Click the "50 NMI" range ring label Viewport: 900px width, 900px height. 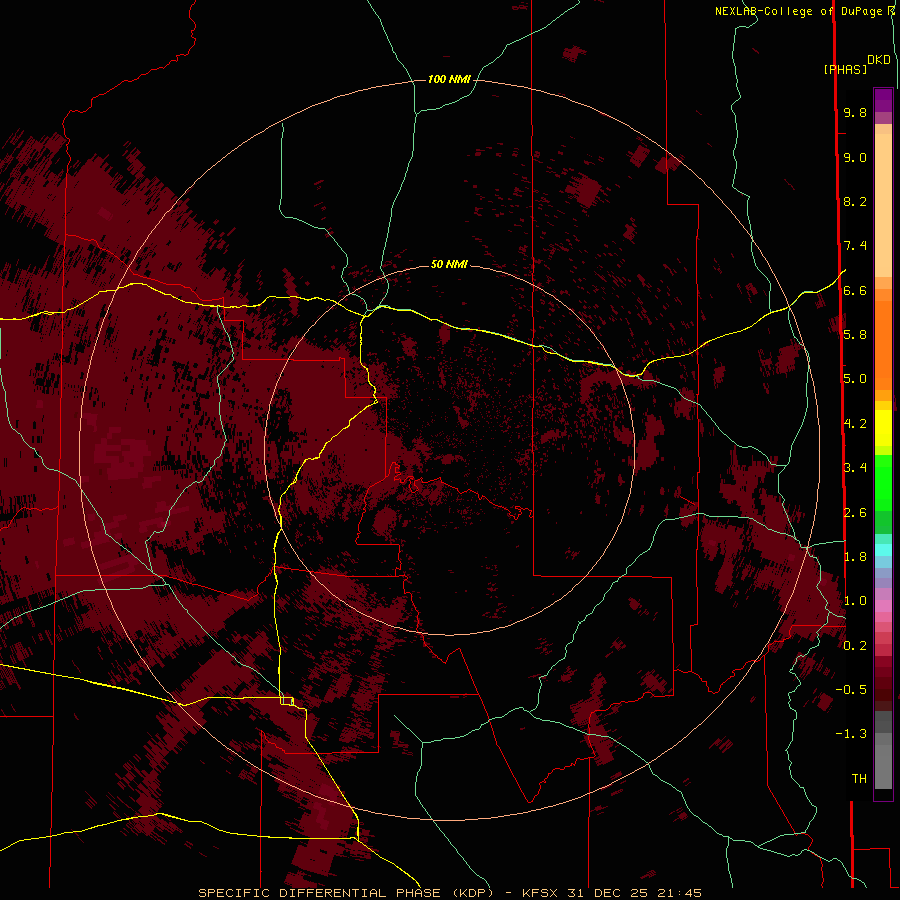[x=449, y=264]
